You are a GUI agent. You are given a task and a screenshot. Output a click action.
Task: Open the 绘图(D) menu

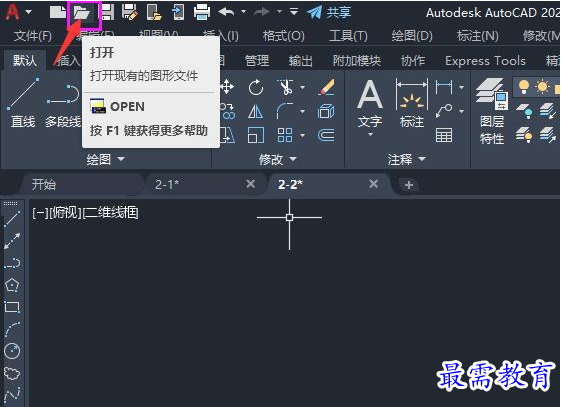click(412, 36)
